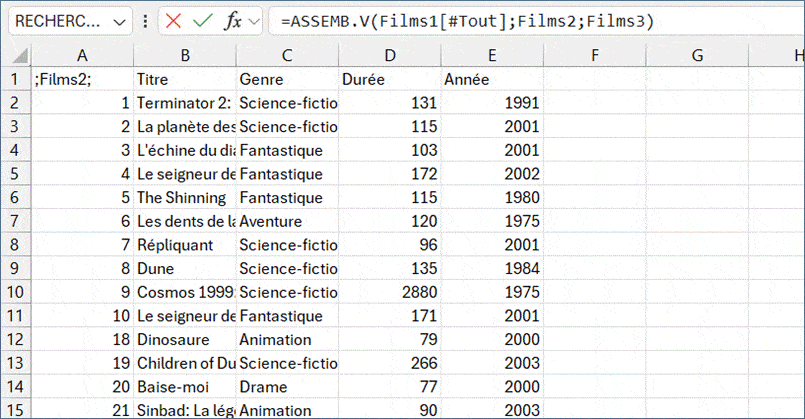Click the year value 1984
This screenshot has width=805, height=419.
coord(492,268)
